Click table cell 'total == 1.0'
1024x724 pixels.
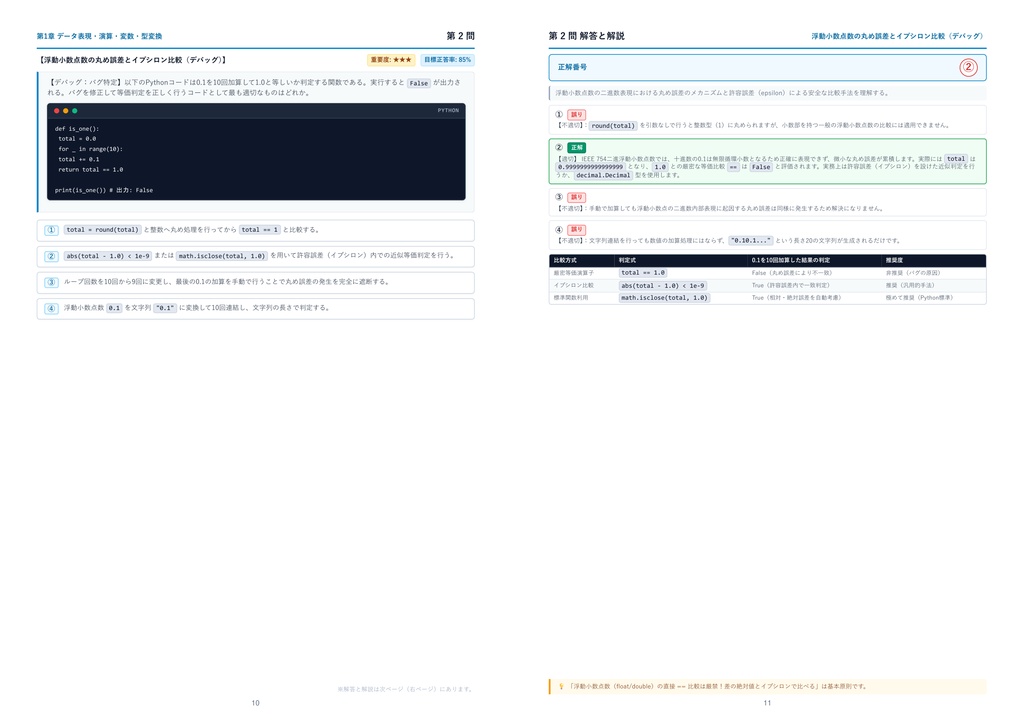coord(643,273)
